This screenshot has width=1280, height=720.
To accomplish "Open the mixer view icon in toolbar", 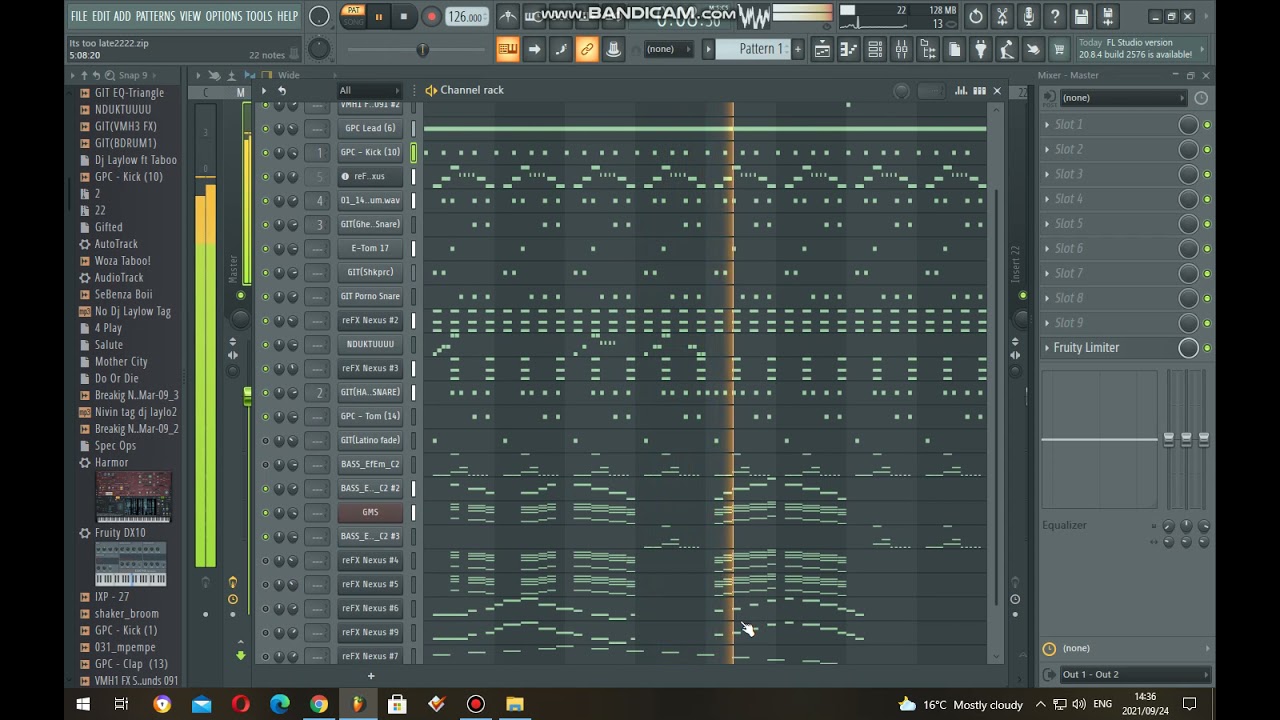I will pos(902,49).
